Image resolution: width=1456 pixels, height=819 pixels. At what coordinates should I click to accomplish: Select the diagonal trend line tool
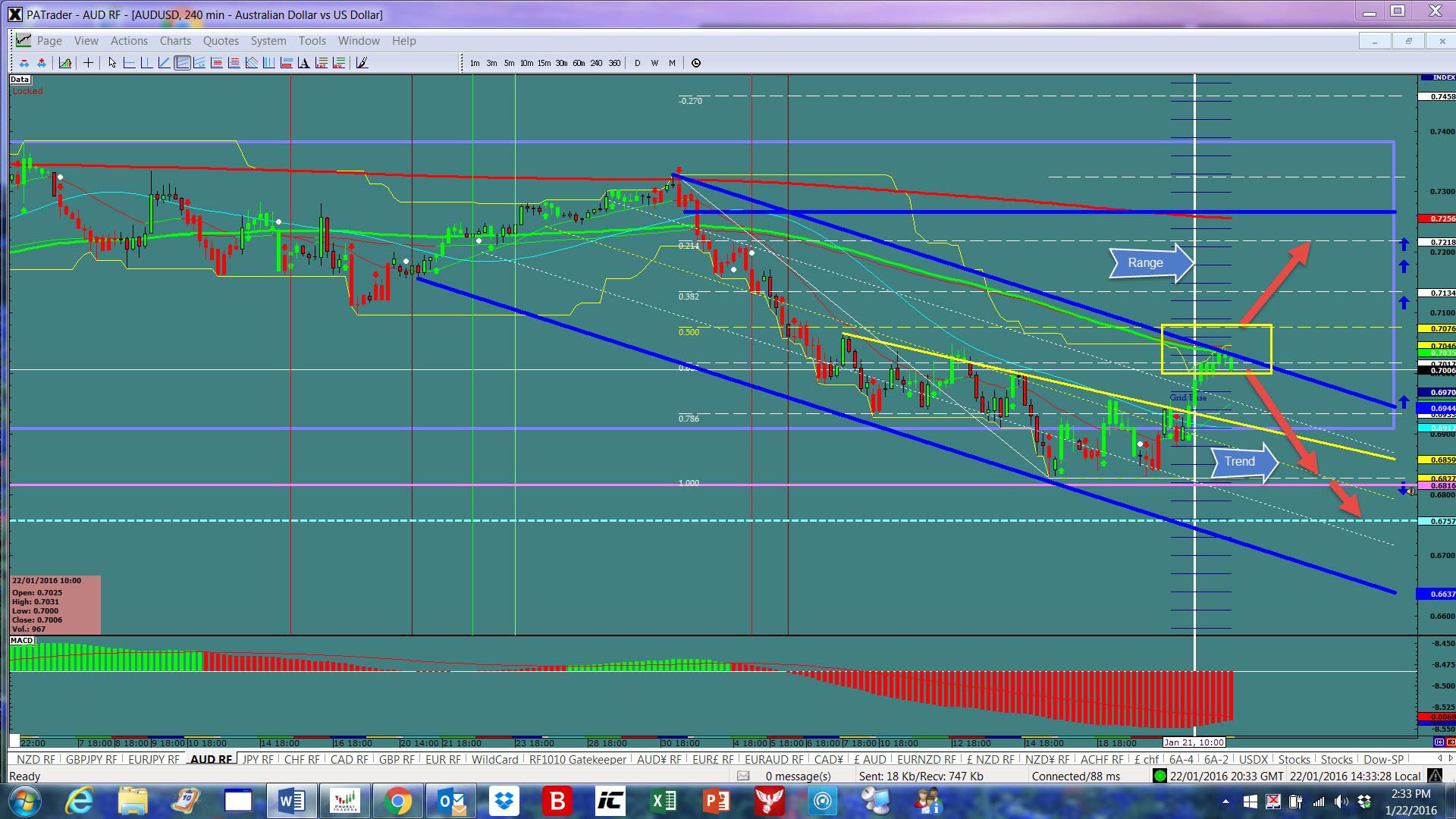(x=164, y=63)
